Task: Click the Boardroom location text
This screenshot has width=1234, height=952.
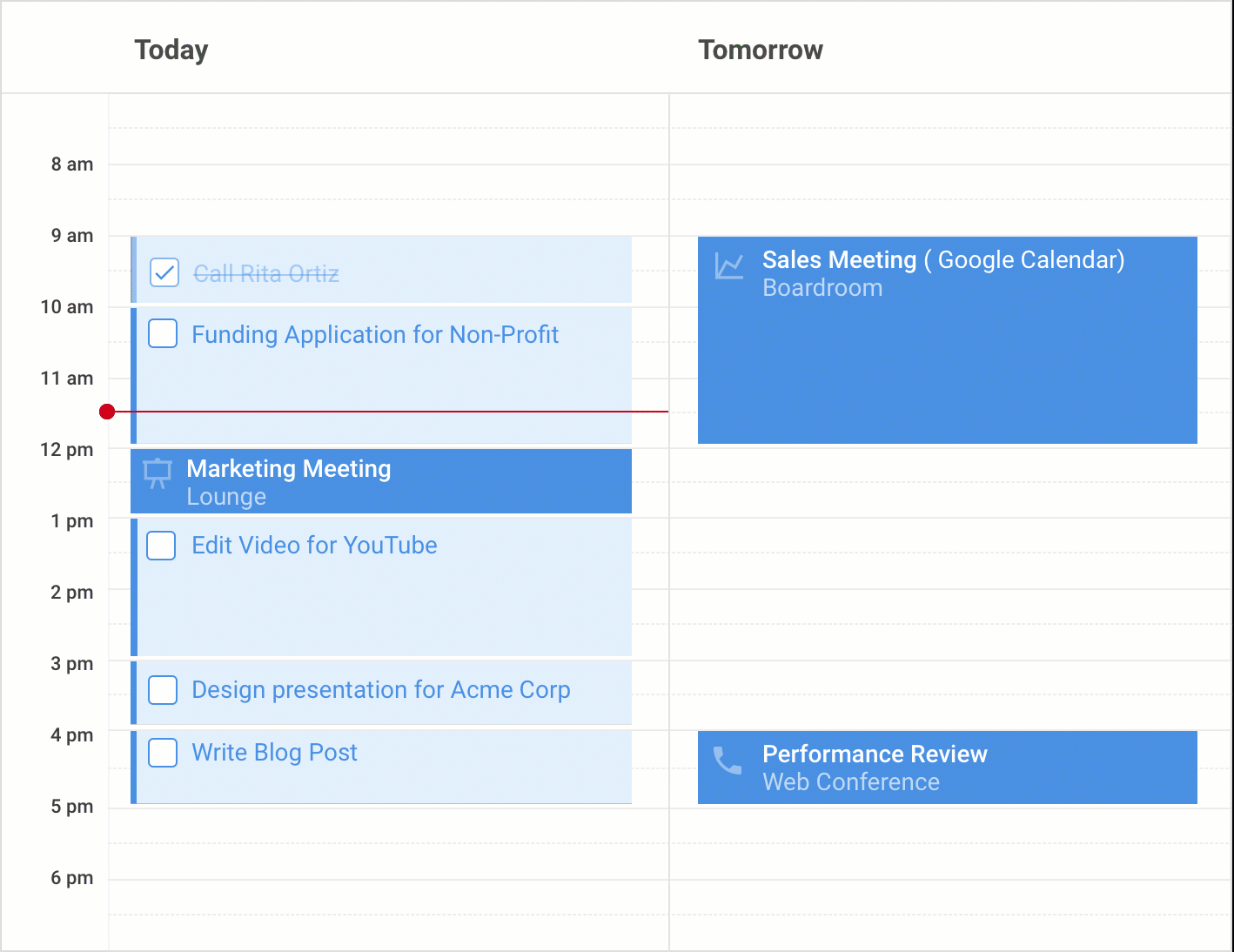Action: pyautogui.click(x=822, y=288)
